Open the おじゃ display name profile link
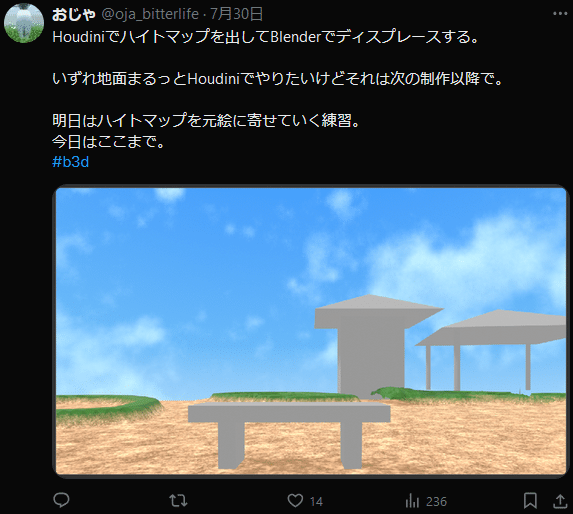This screenshot has height=514, width=573. 74,14
